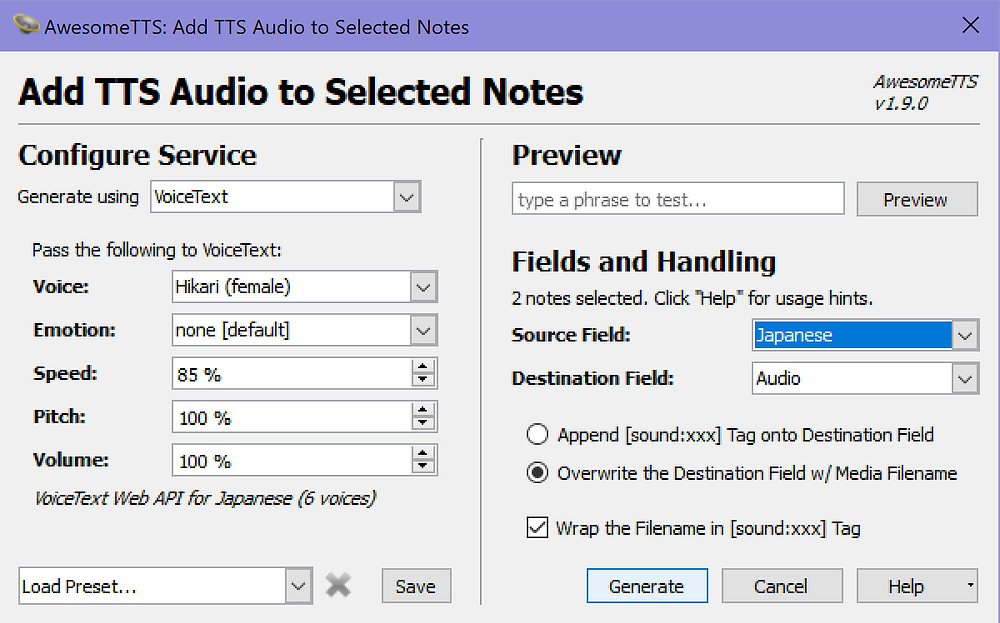Focus the phrase to test input field
1000x623 pixels.
tap(678, 199)
